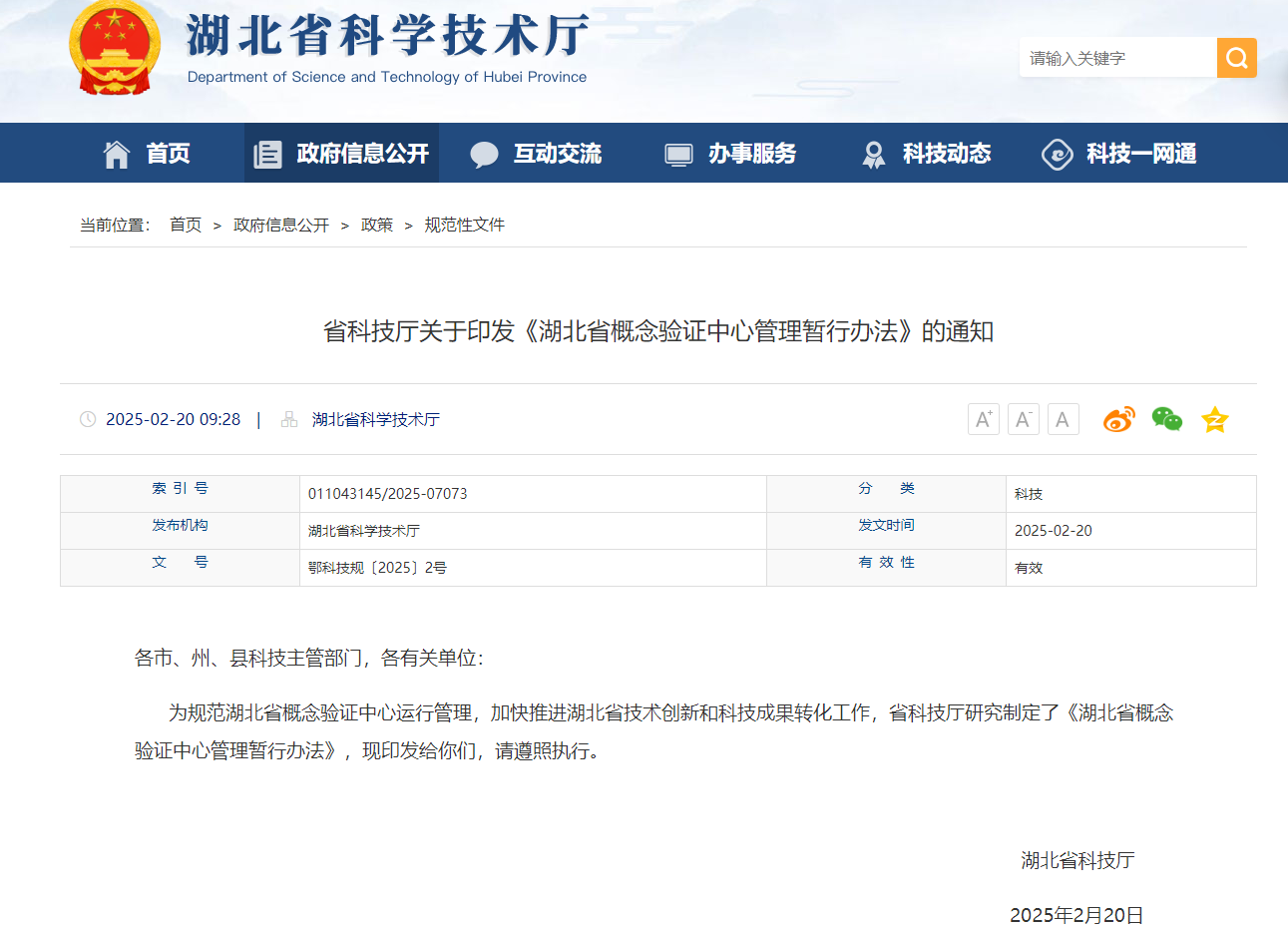1288x927 pixels.
Task: Share article to Weibo
Action: [1118, 419]
